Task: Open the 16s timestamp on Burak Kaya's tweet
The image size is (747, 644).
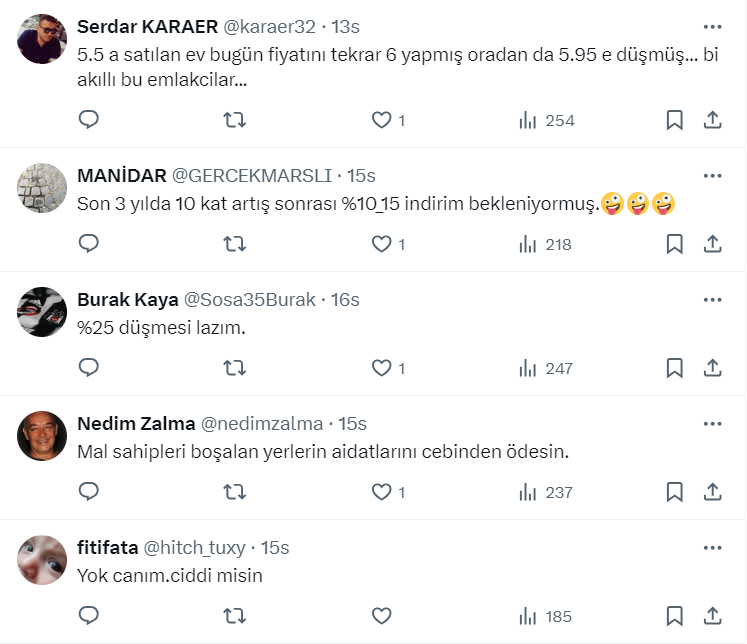Action: (x=345, y=300)
